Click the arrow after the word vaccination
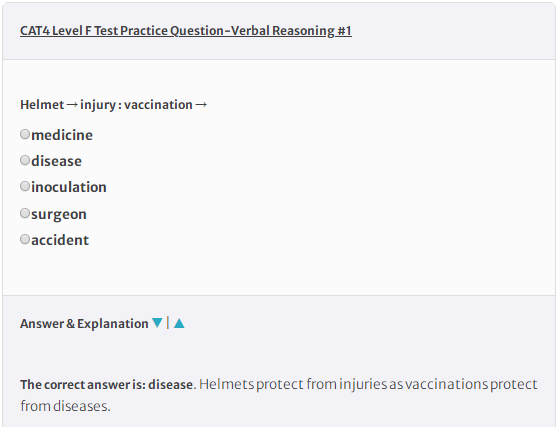 pos(201,105)
